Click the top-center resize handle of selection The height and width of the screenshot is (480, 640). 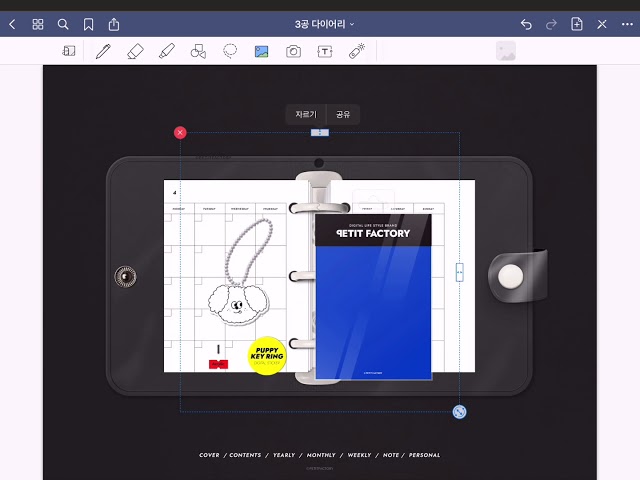[320, 133]
